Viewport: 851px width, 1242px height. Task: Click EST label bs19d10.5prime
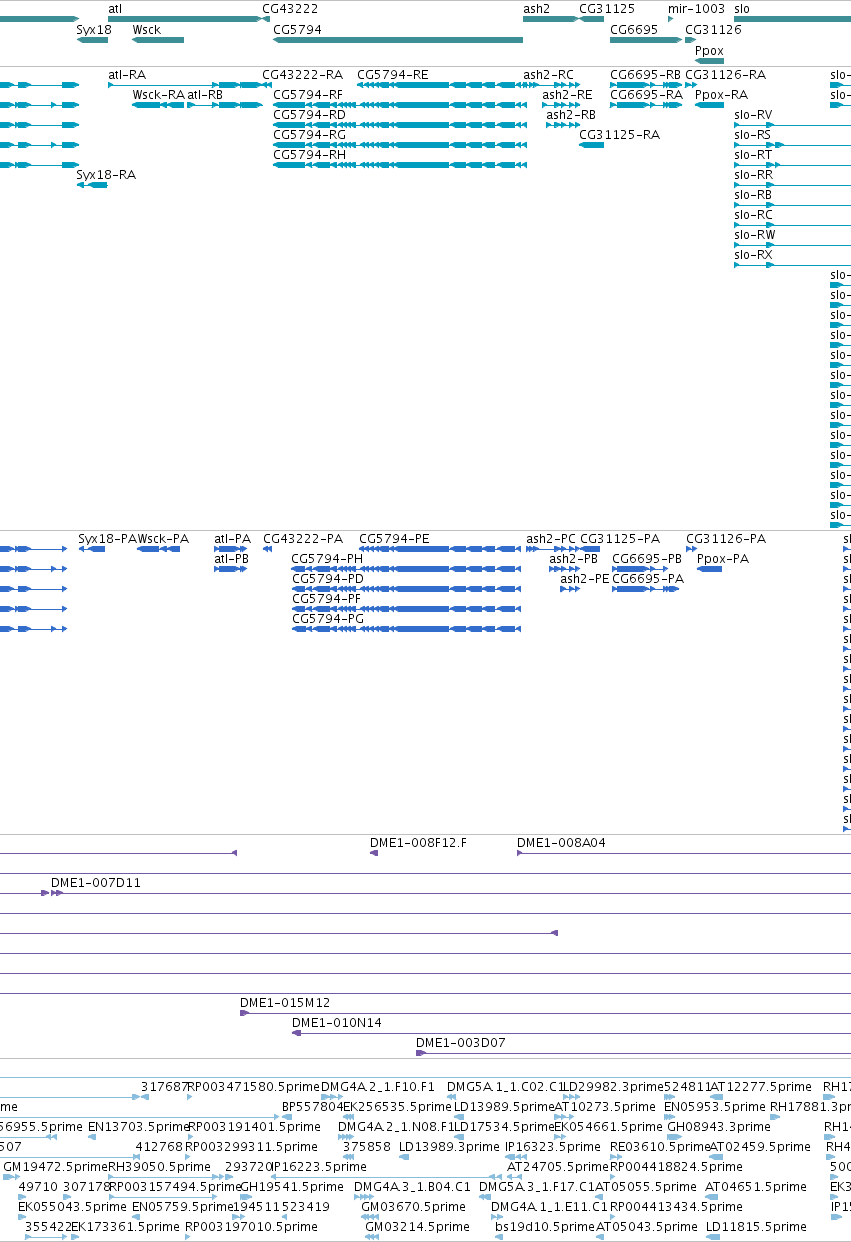click(545, 1227)
